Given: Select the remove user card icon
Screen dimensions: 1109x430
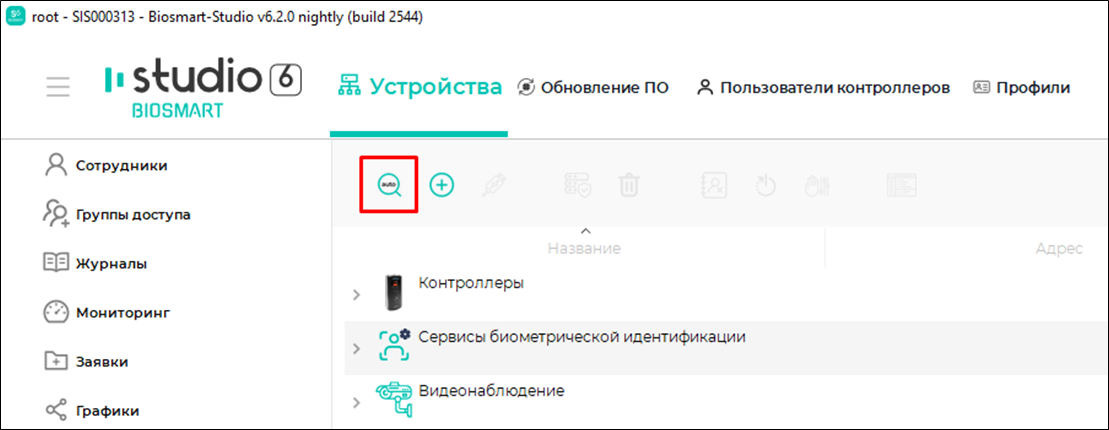Looking at the screenshot, I should [x=714, y=185].
